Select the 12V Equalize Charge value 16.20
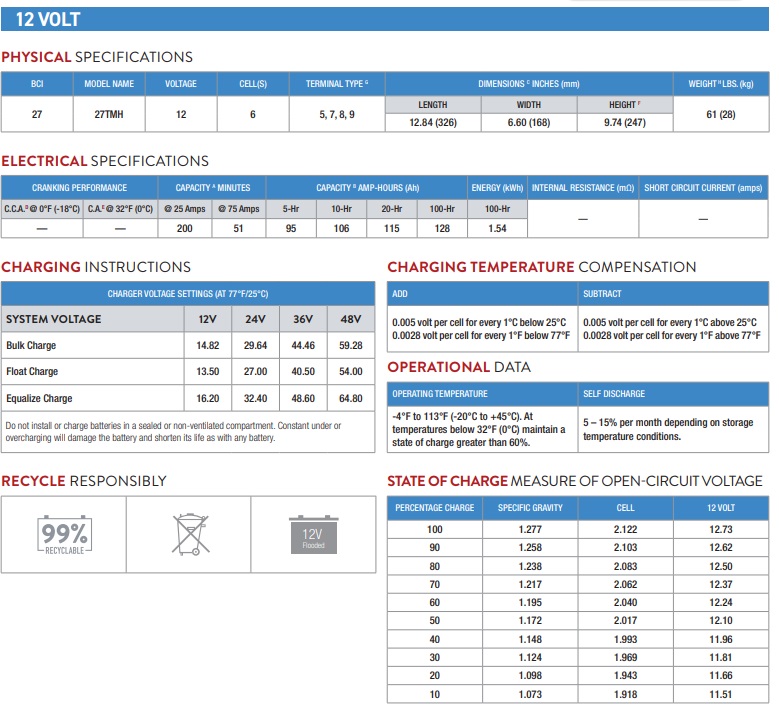 [x=208, y=398]
